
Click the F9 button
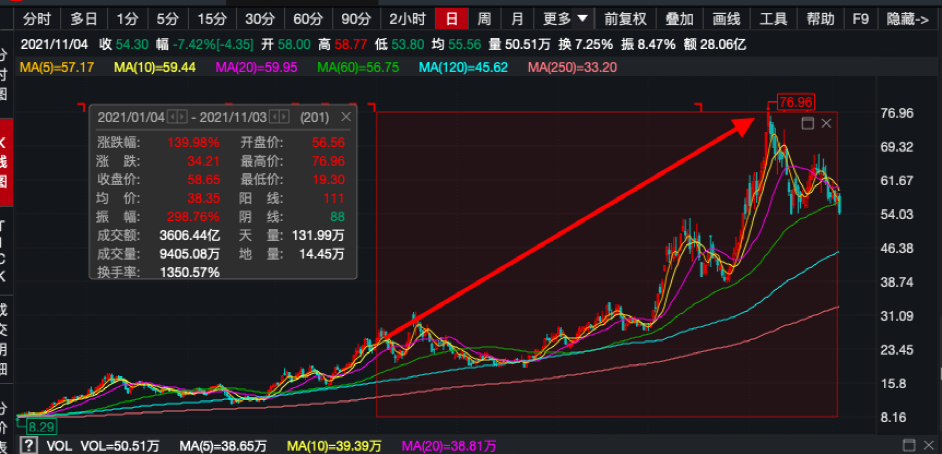click(860, 19)
